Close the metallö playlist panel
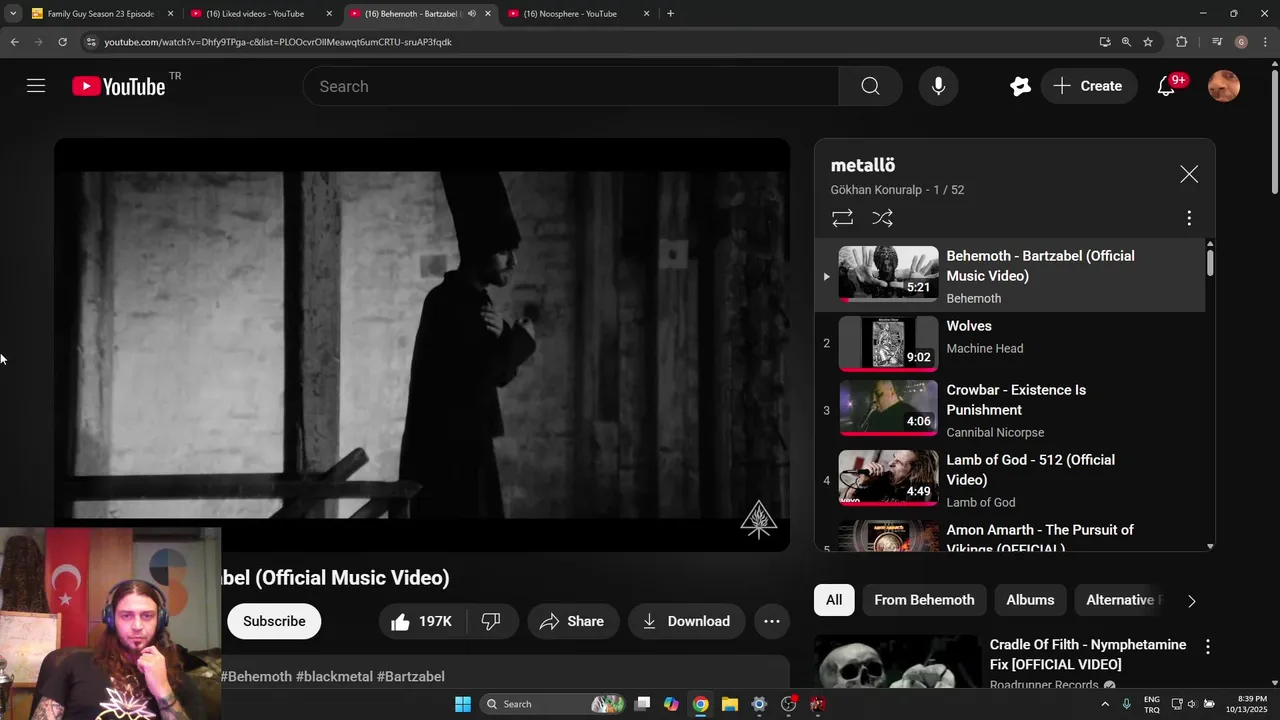This screenshot has height=720, width=1280. click(1188, 174)
